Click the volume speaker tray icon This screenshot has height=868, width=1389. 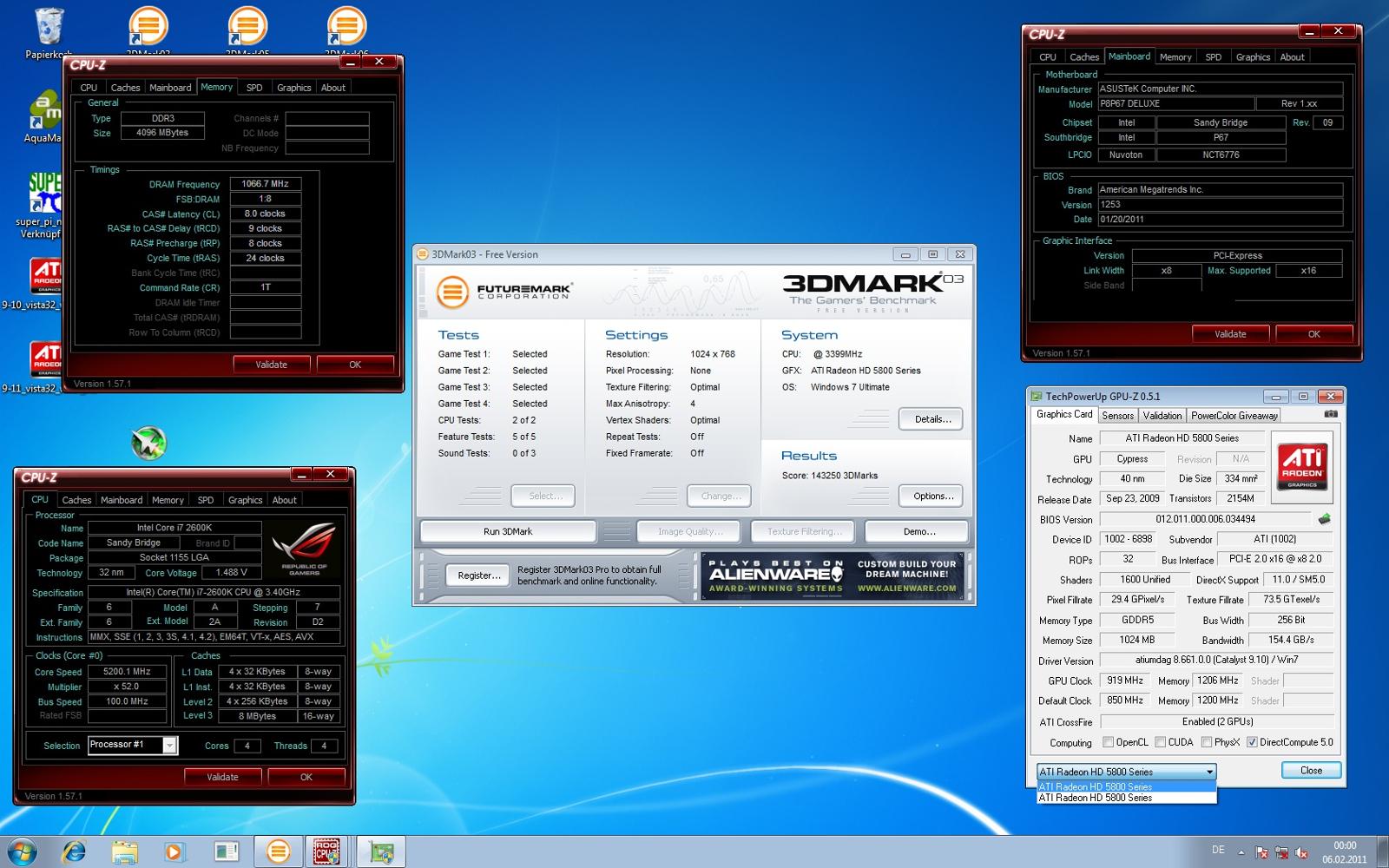pos(1301,853)
